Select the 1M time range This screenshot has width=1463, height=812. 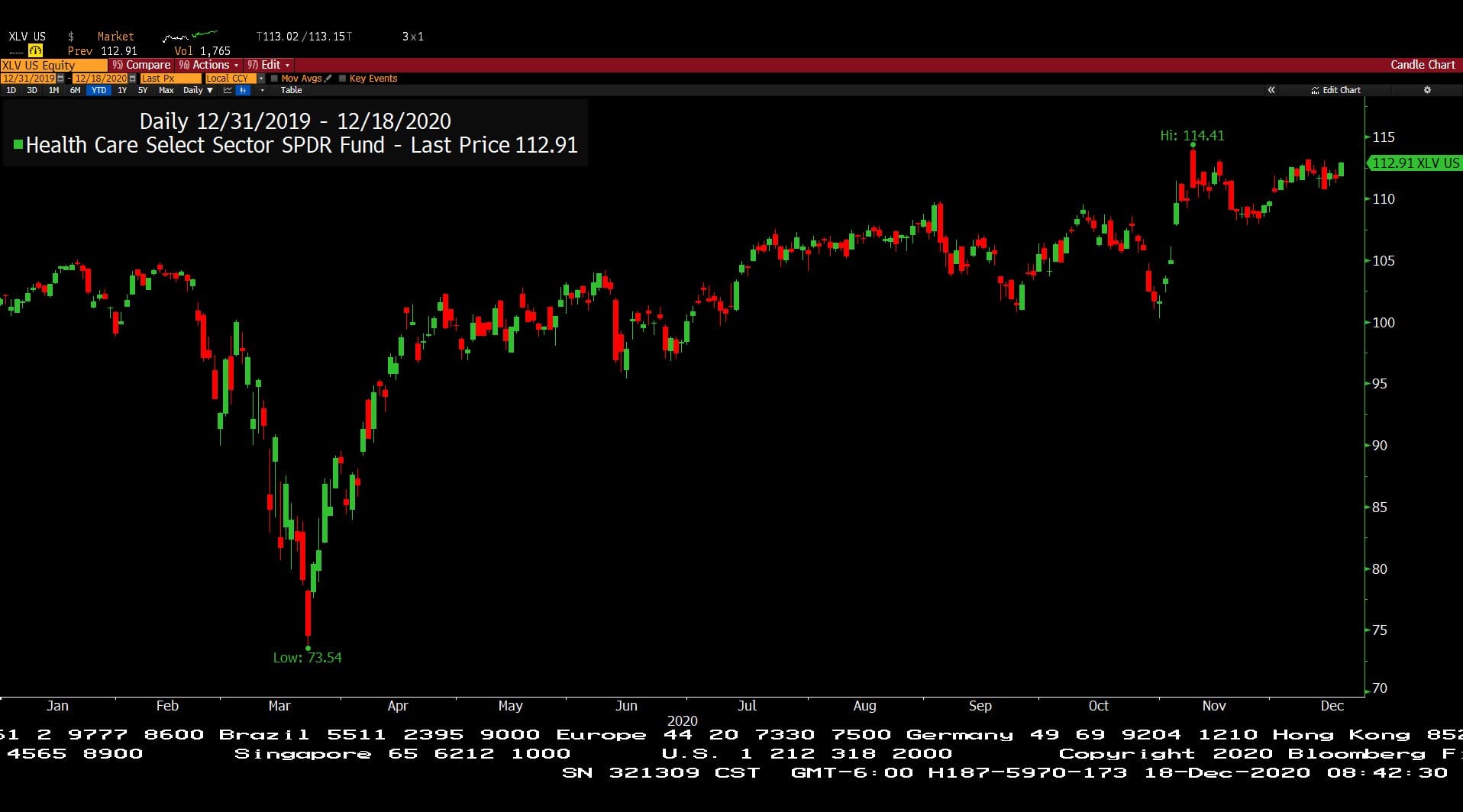tap(53, 90)
